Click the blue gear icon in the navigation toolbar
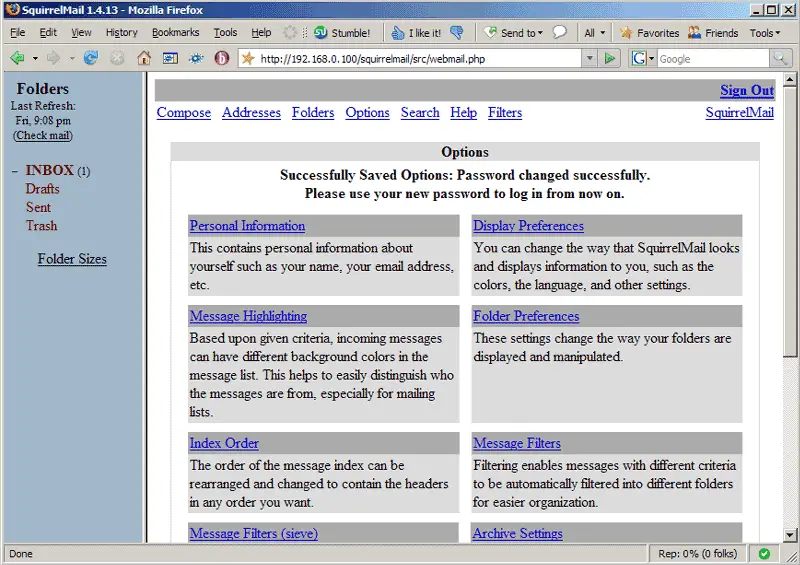 [196, 59]
